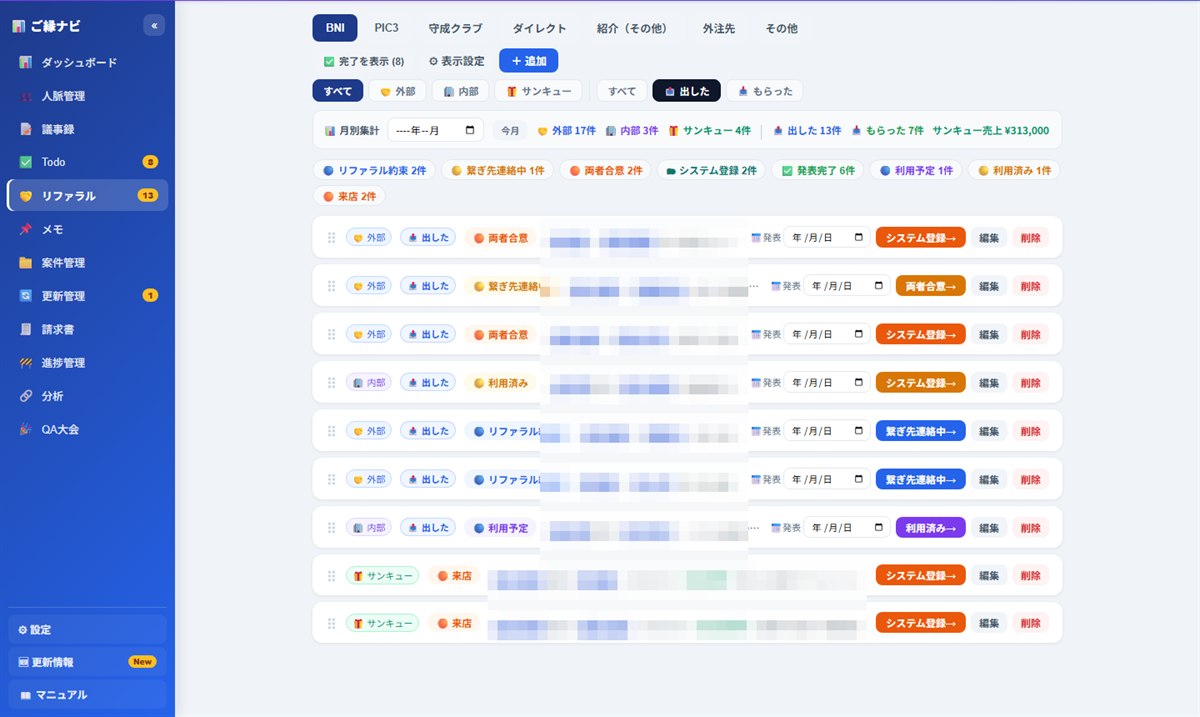Open the 守成クラブ tab
The width and height of the screenshot is (1200, 717).
tap(455, 28)
